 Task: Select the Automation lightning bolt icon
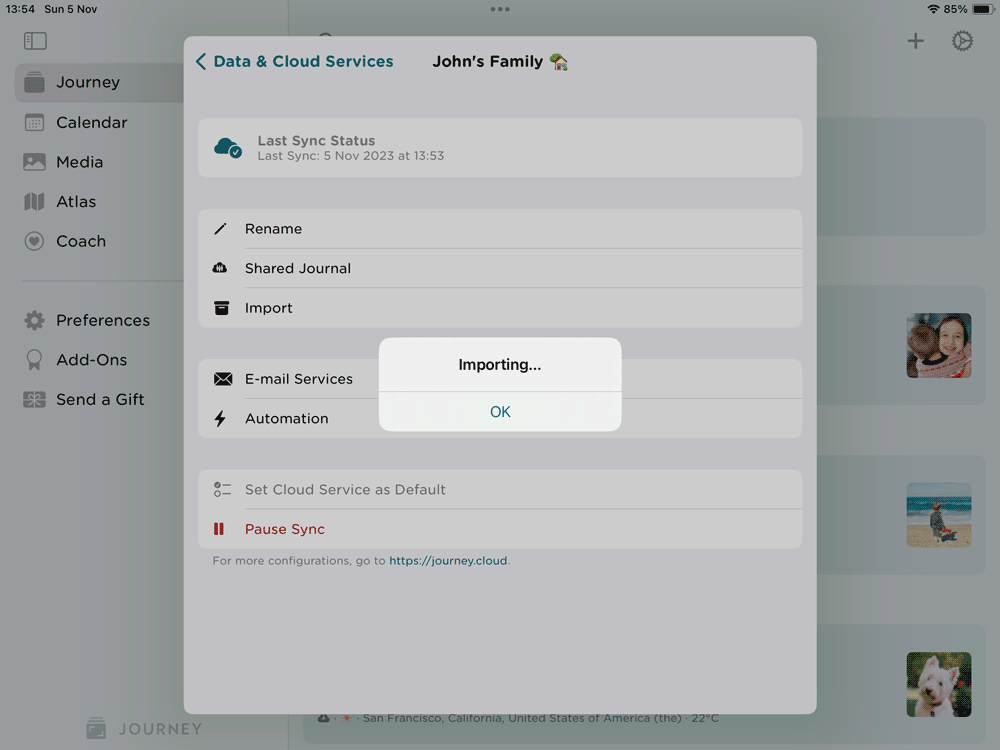click(x=221, y=418)
